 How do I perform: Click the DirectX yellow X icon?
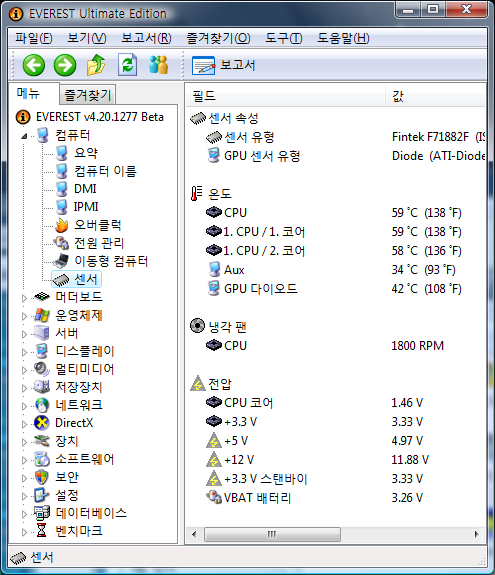42,423
